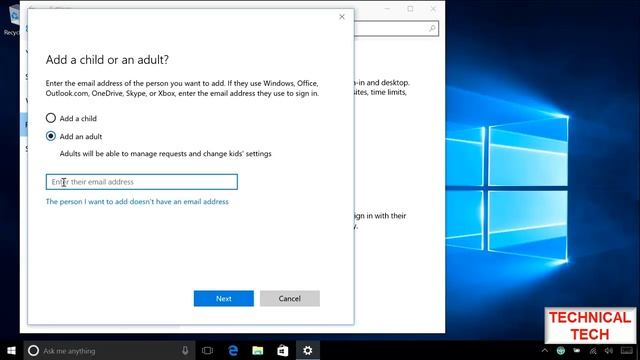Image resolution: width=640 pixels, height=360 pixels.
Task: Open the volume speaker tray icon
Action: pos(609,351)
